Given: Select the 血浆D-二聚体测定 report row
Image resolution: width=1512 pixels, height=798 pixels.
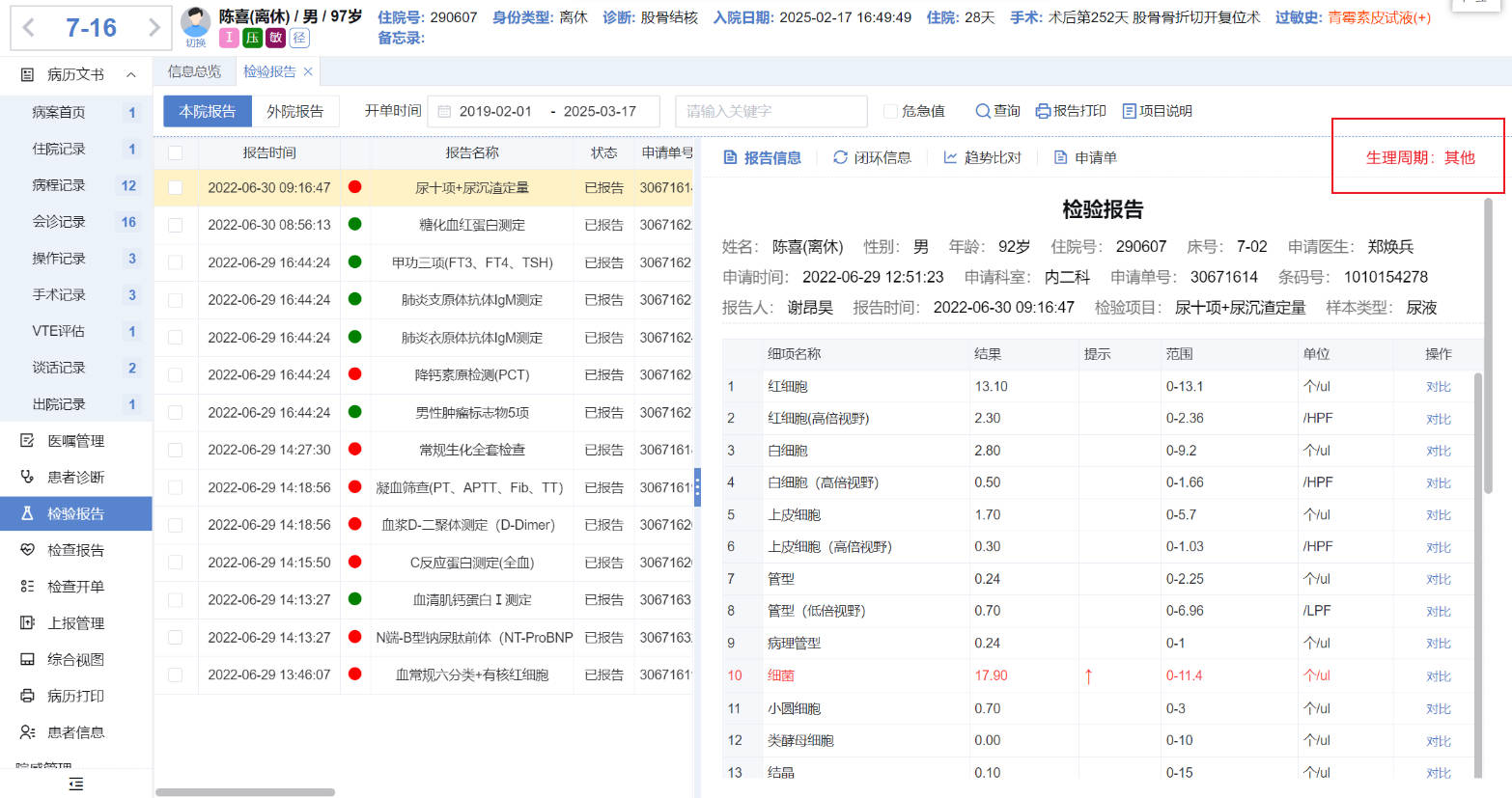Looking at the screenshot, I should (424, 525).
